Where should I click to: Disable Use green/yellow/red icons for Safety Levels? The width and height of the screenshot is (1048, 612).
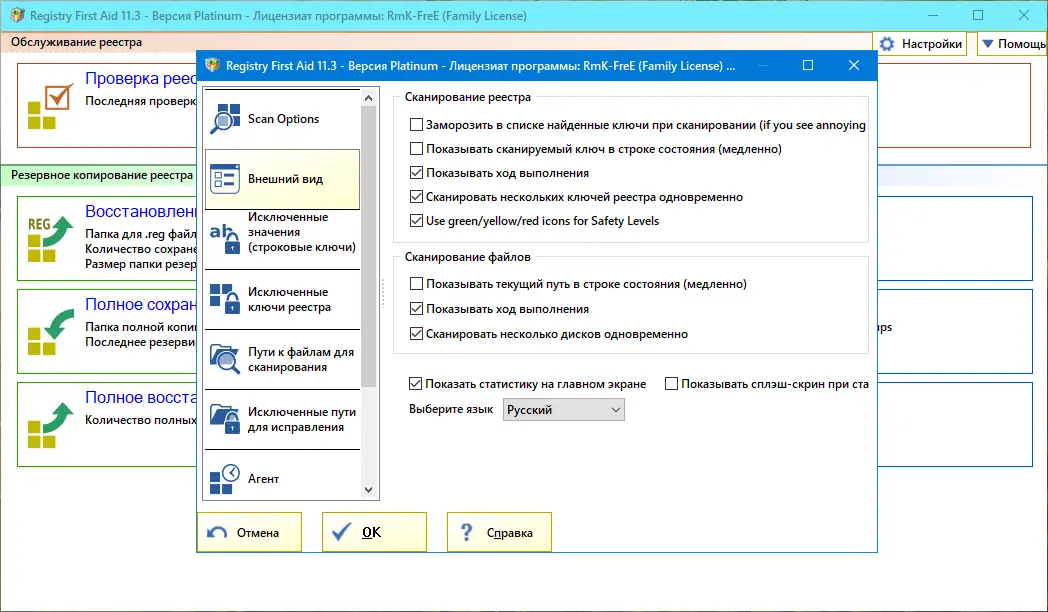(x=416, y=220)
